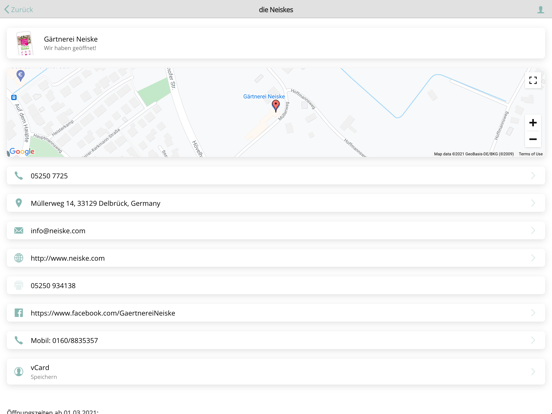The image size is (552, 414).
Task: Click the phone icon for 05250 7725
Action: point(19,175)
